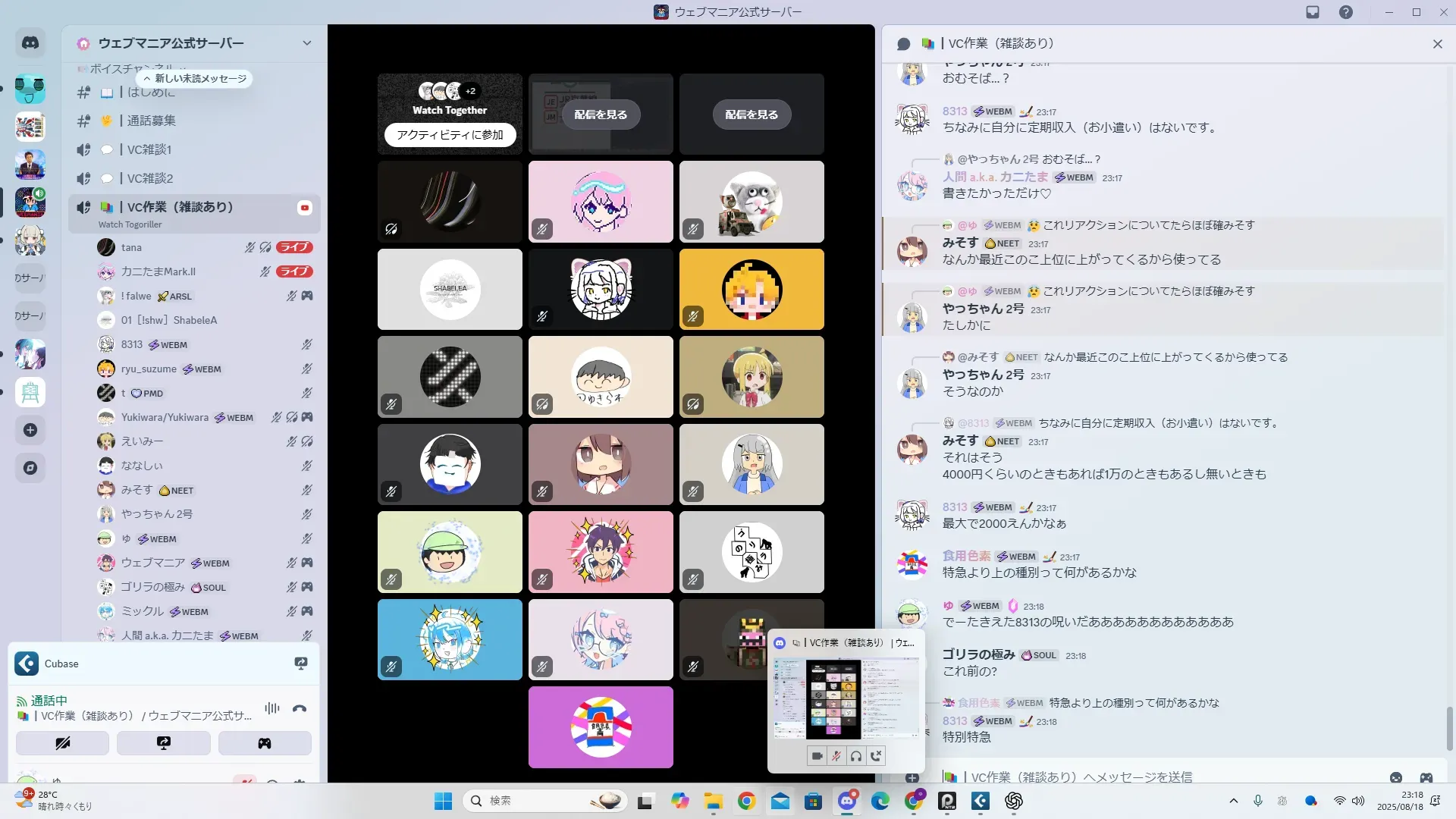
Task: Toggle deafen headphones in taskbar preview
Action: pyautogui.click(x=856, y=756)
